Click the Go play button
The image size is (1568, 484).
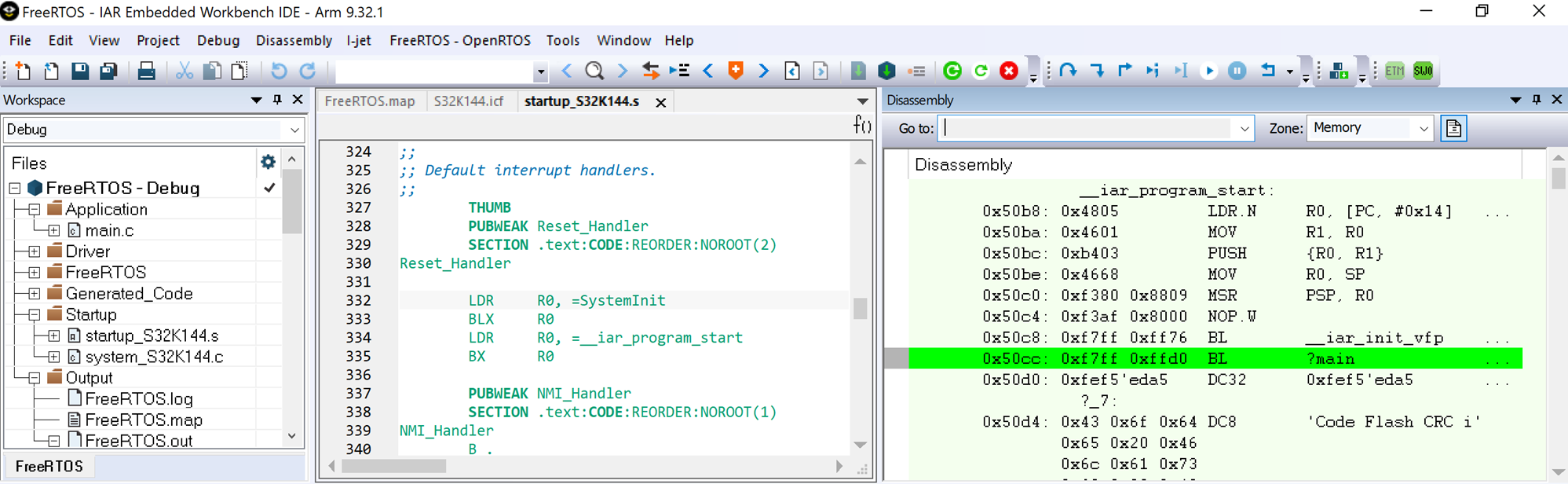coord(1209,71)
